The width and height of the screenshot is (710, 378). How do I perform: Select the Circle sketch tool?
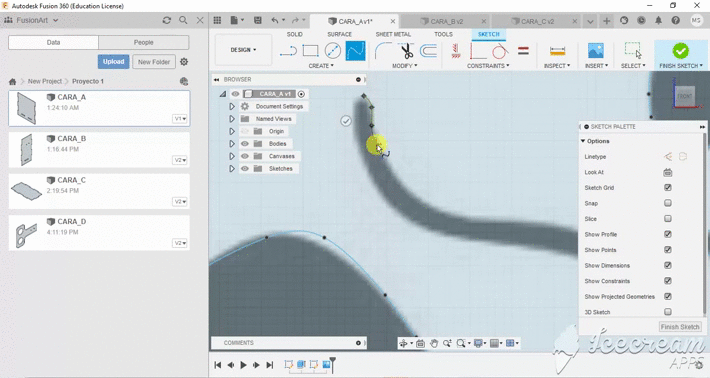[x=333, y=51]
